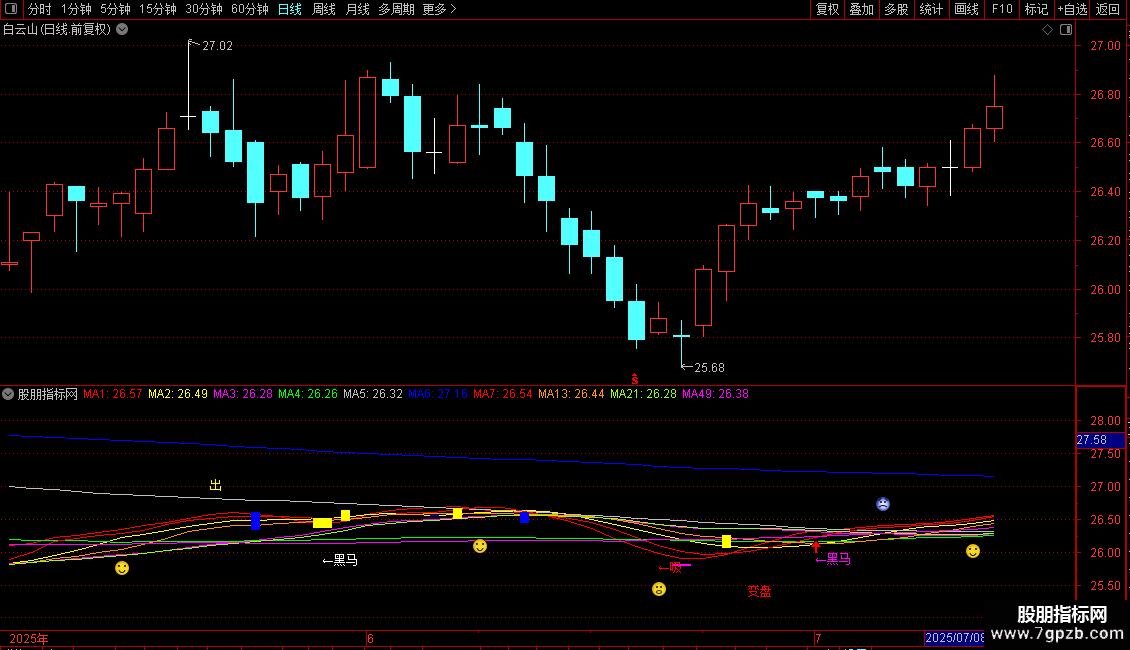Screen dimensions: 1130x650
Task: Click the smiley face at far right
Action: [973, 551]
